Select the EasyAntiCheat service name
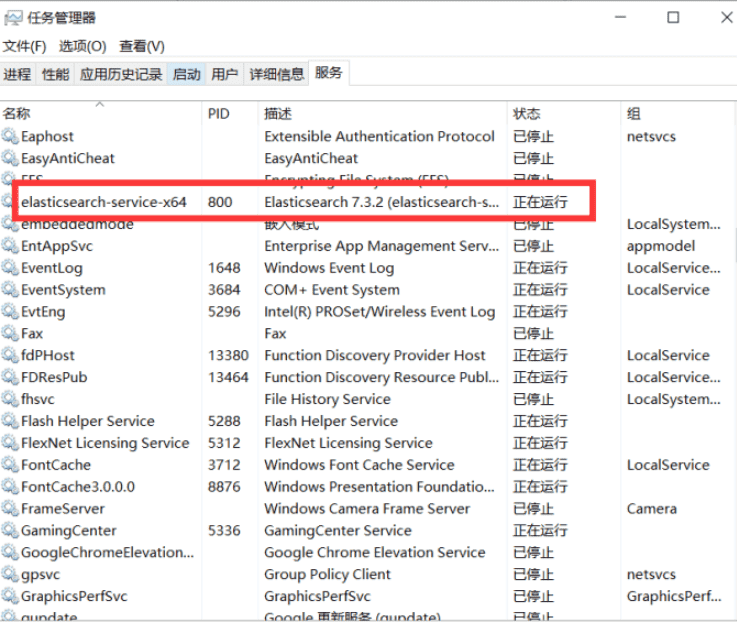Viewport: 737px width, 626px height. (68, 158)
